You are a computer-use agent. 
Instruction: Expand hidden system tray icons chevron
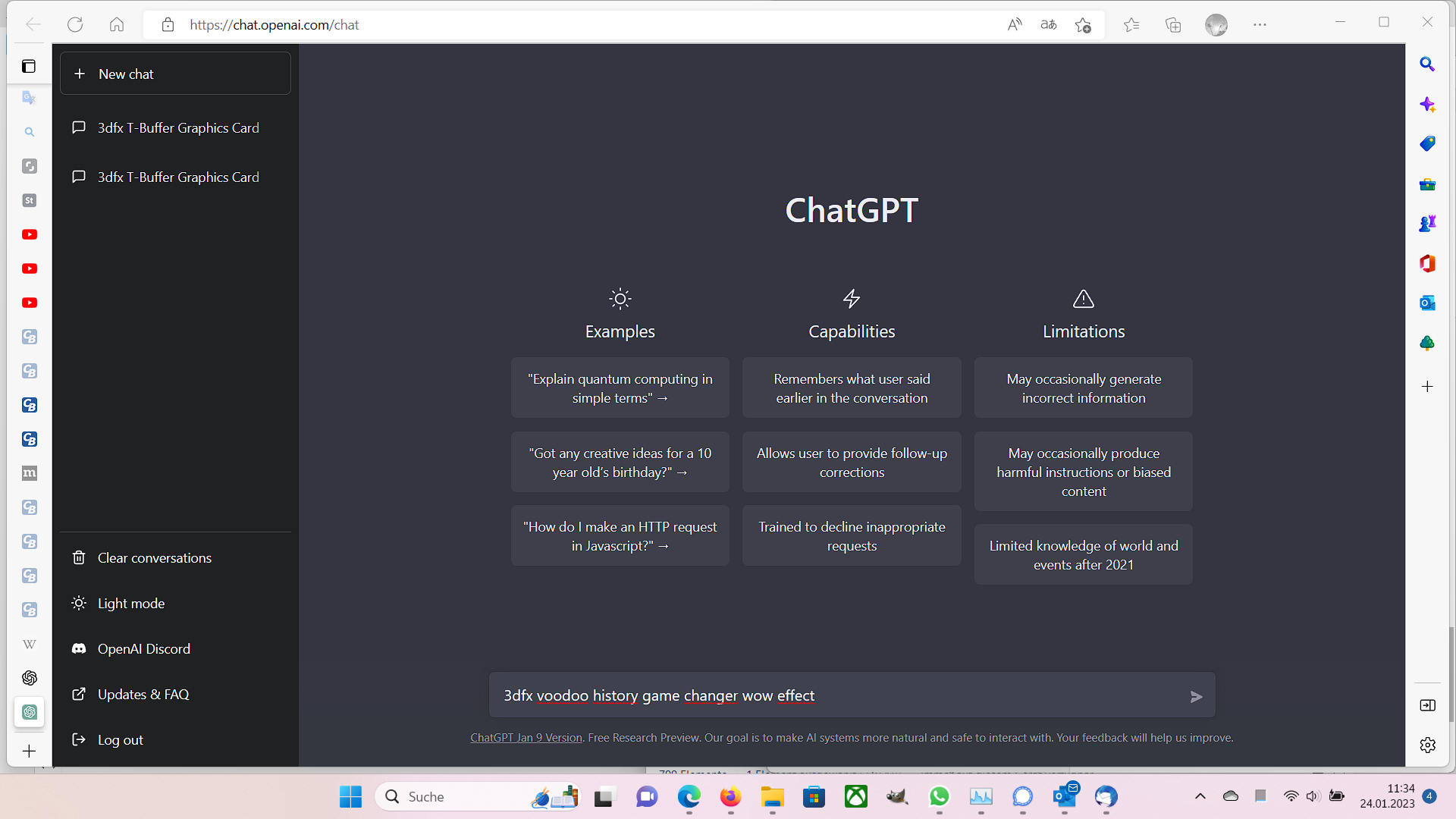click(1200, 796)
